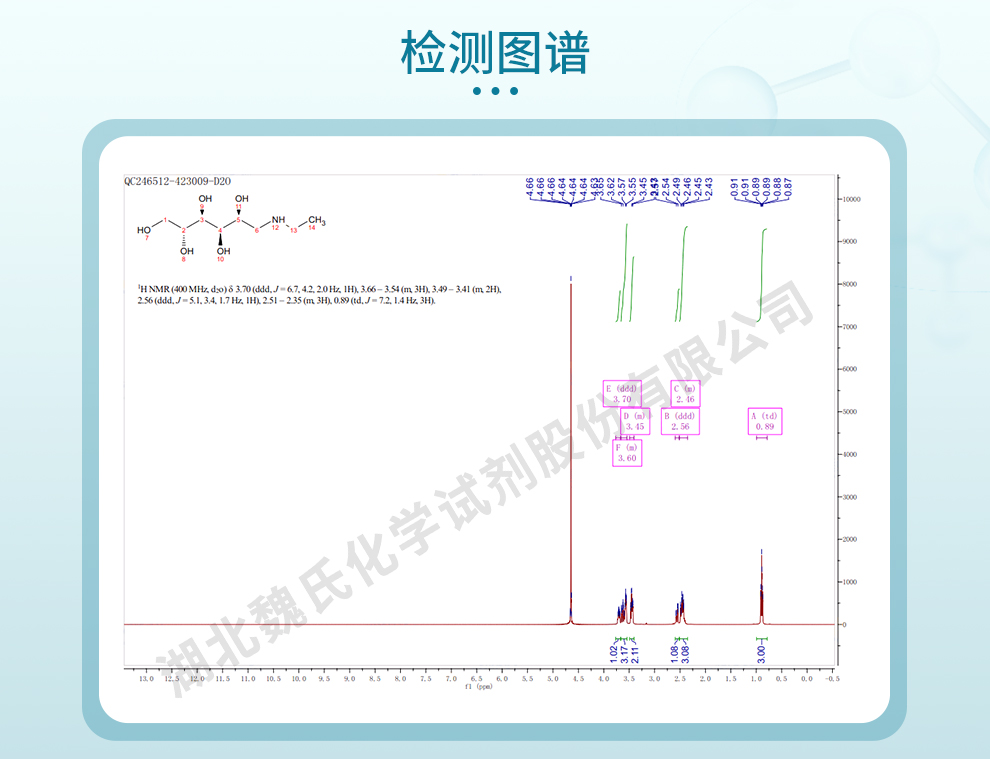Select the A (td) 0.89 peak label
This screenshot has width=990, height=759.
(x=764, y=421)
